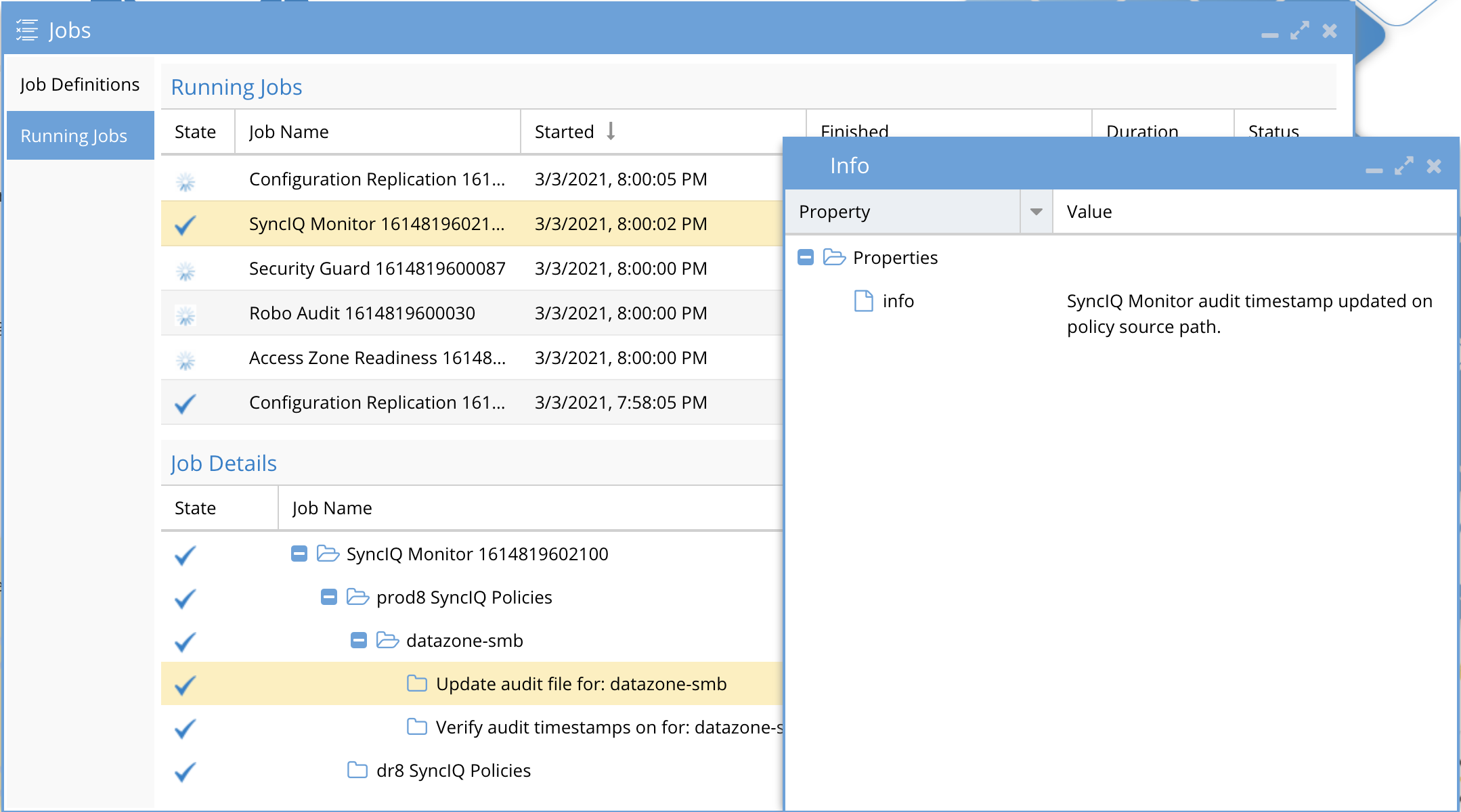1461x812 pixels.
Task: Click checkmark state for Update audit file row
Action: [185, 685]
